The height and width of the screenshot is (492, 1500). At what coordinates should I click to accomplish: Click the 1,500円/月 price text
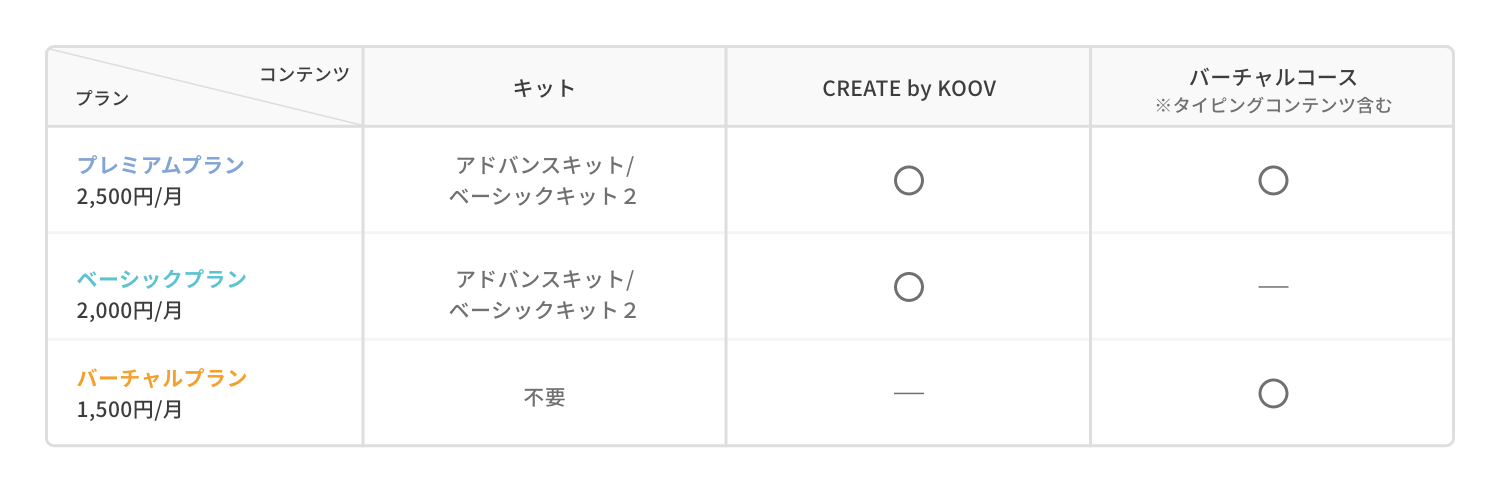(129, 410)
